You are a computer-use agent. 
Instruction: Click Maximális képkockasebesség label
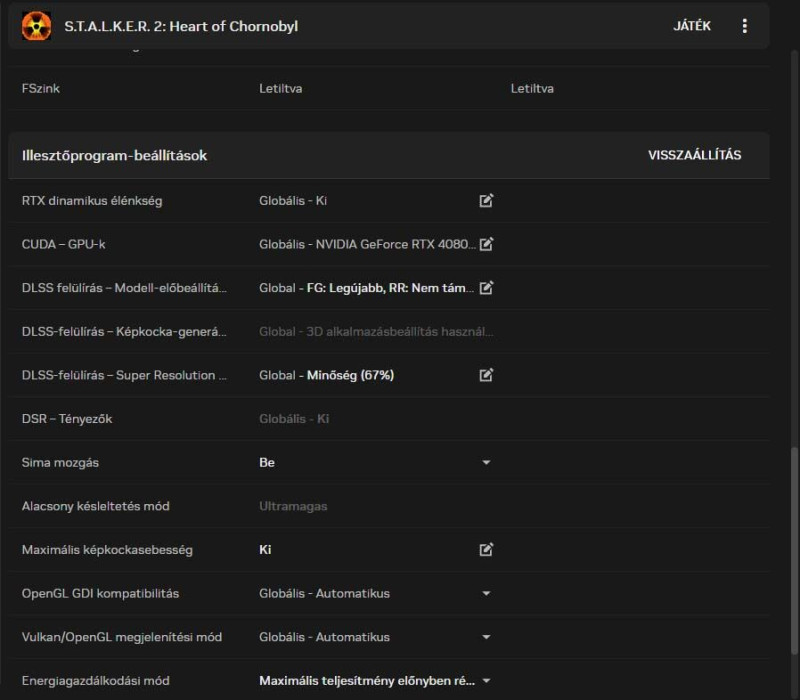(x=107, y=550)
